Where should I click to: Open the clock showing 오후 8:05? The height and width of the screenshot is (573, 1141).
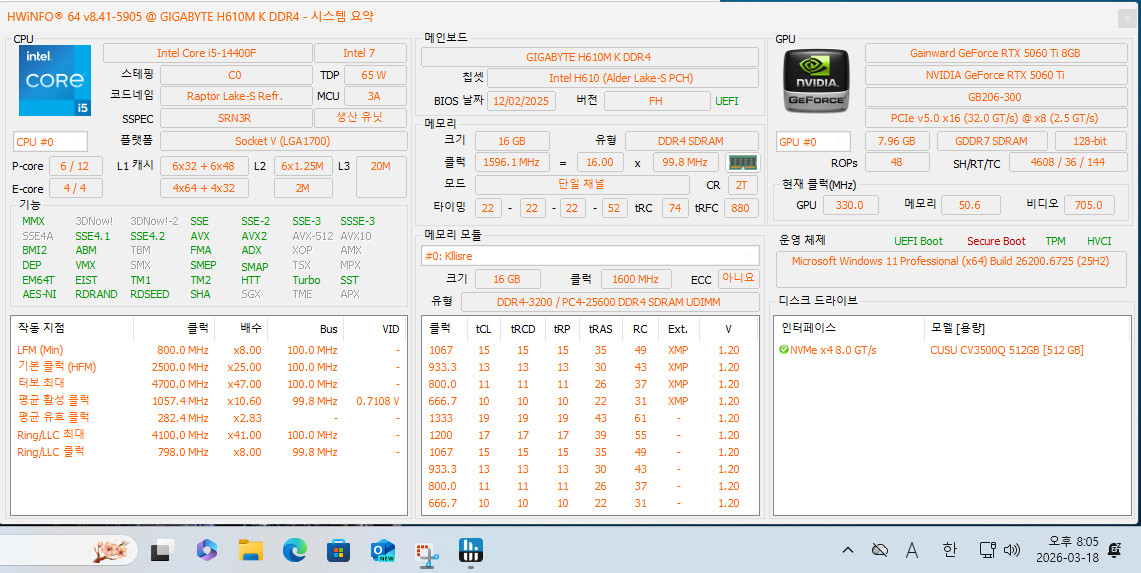pos(1068,550)
